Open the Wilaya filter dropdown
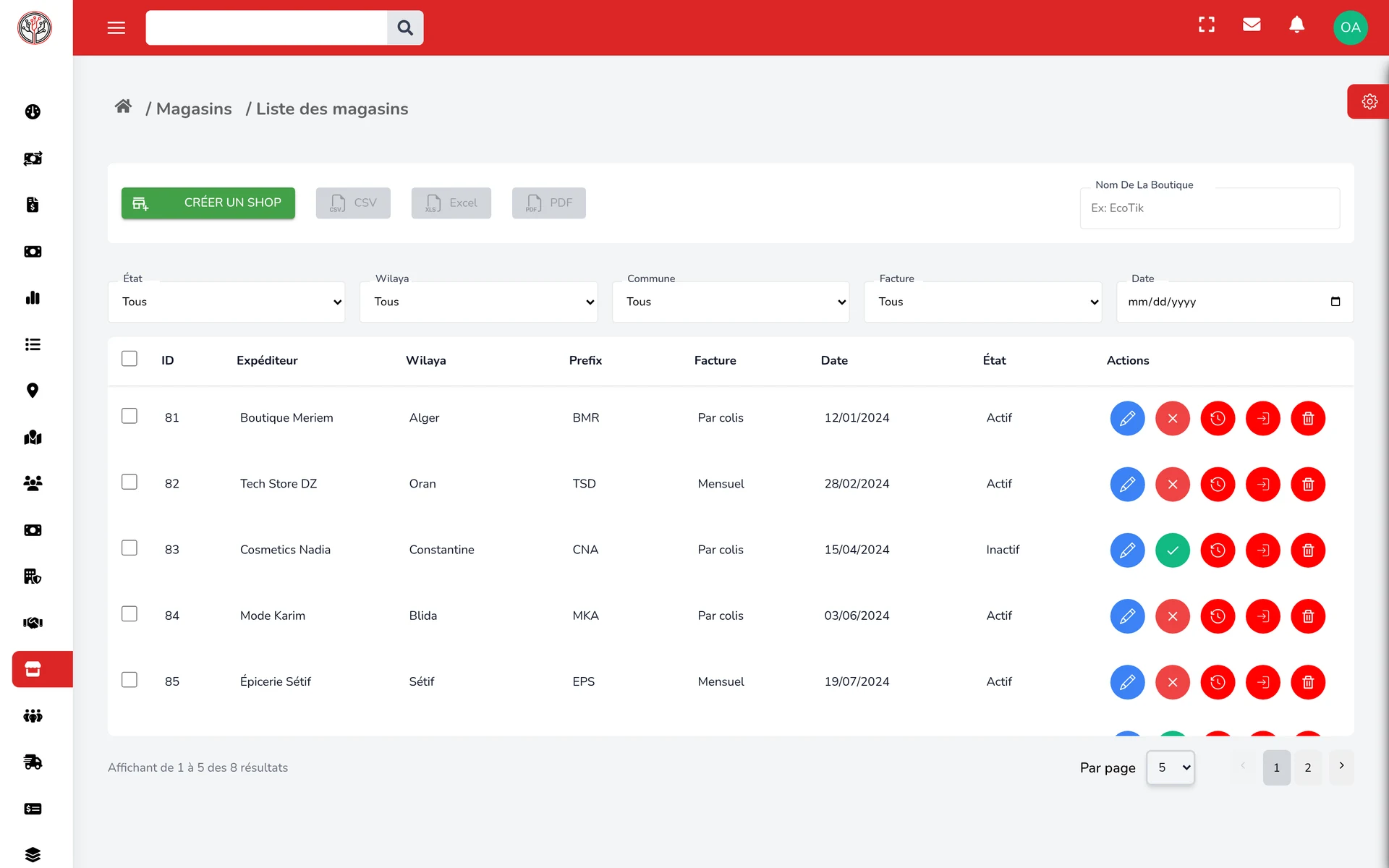The width and height of the screenshot is (1389, 868). tap(478, 302)
